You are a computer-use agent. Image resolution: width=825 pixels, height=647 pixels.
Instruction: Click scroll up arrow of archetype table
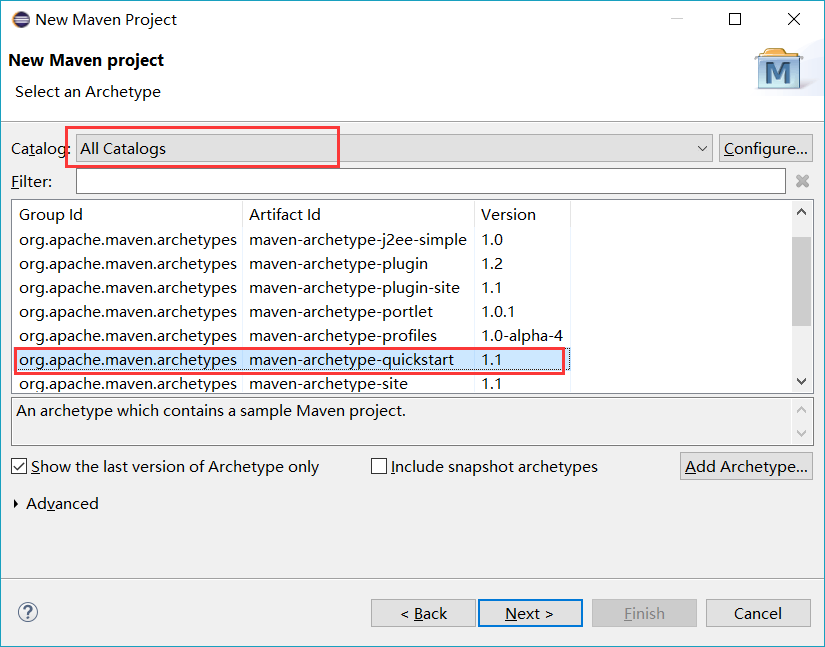(801, 213)
